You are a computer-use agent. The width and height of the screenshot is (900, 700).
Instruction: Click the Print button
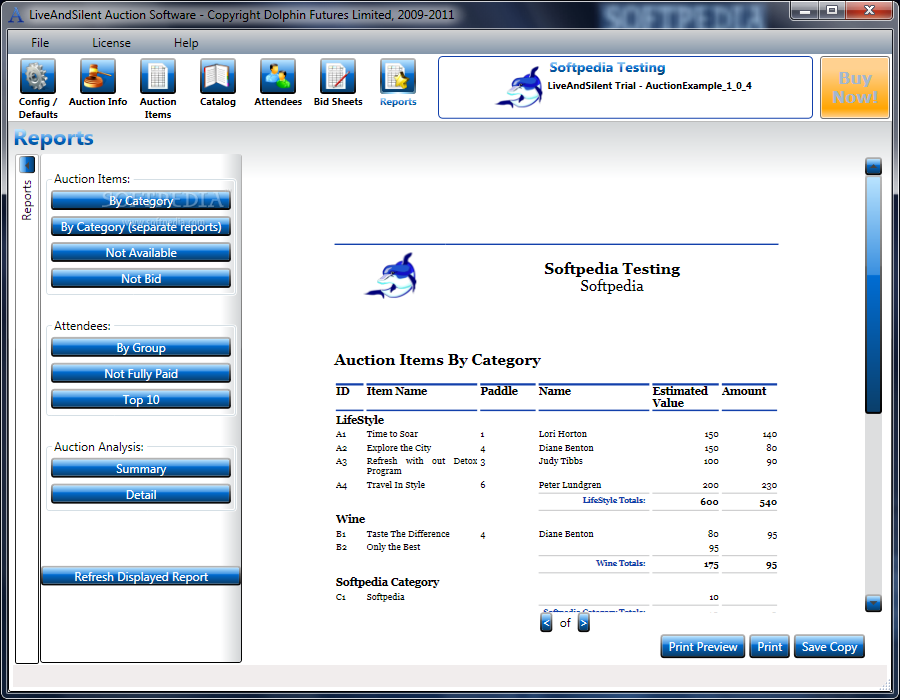coord(769,647)
